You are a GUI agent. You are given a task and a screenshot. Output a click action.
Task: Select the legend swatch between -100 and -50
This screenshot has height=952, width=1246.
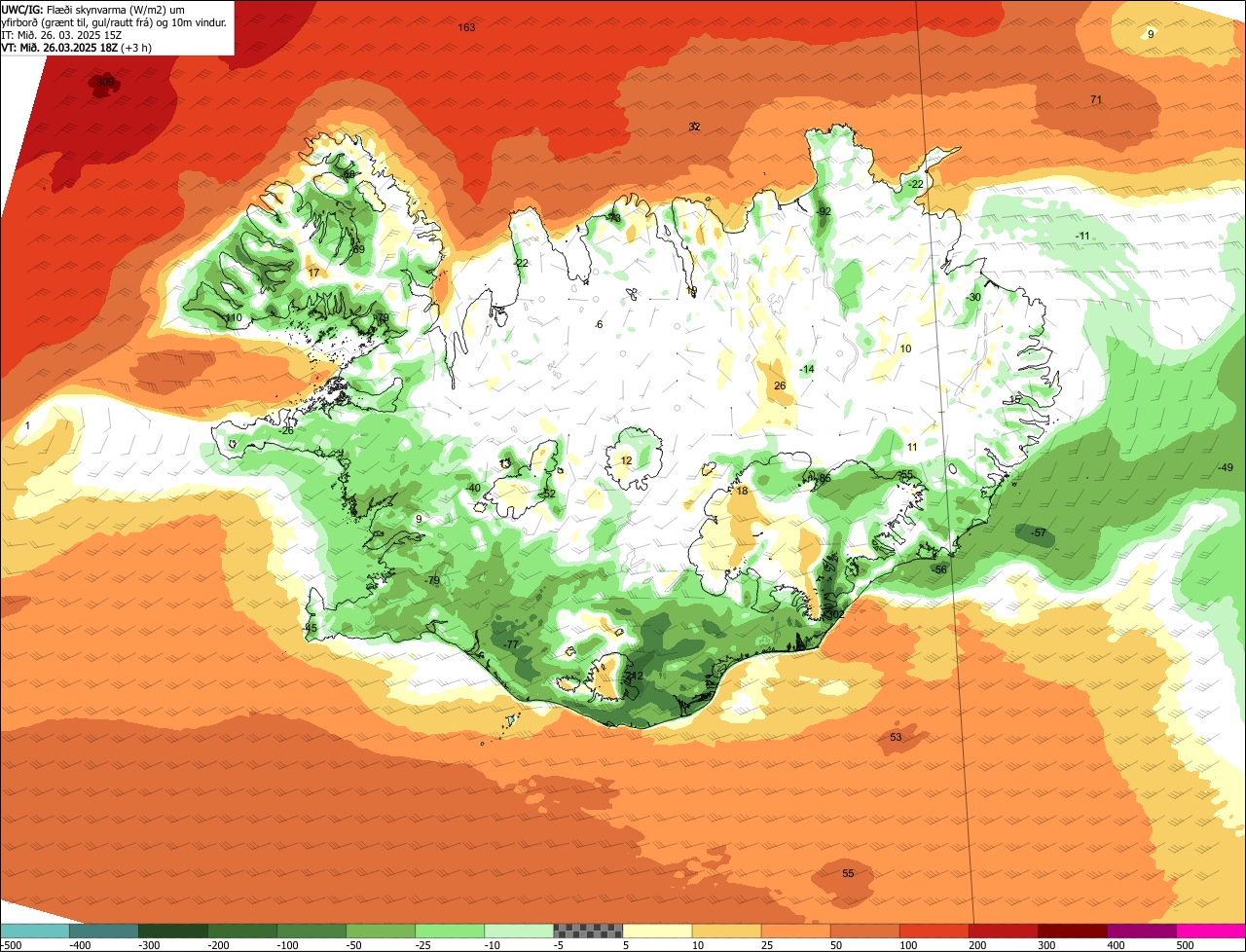tap(311, 931)
